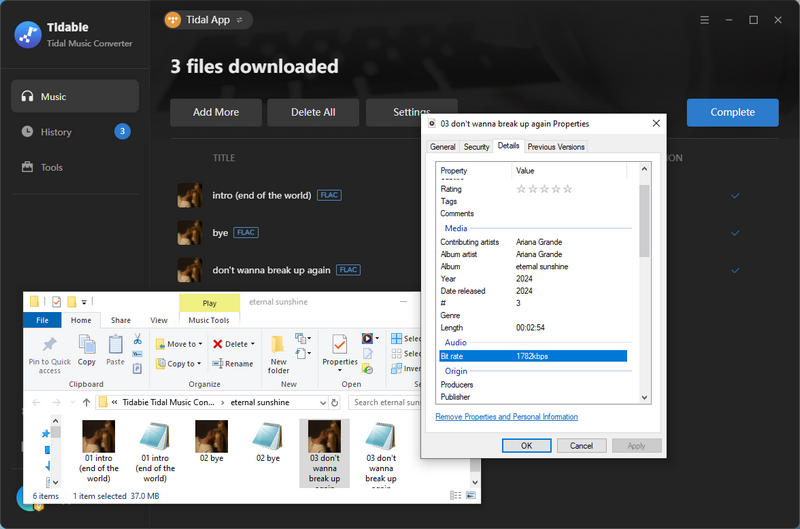Image resolution: width=800 pixels, height=529 pixels.
Task: Switch to Security tab in Properties dialog
Action: point(477,147)
